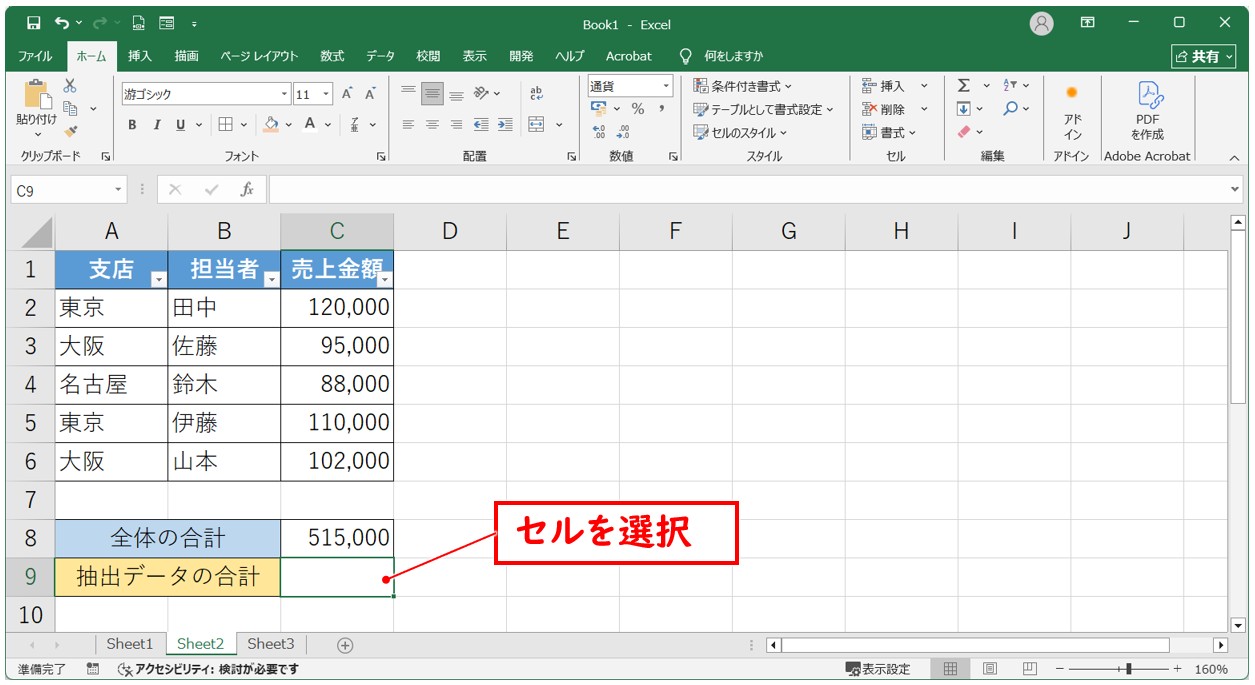This screenshot has height=685, width=1255.
Task: Click the Cut scissors icon
Action: (70, 87)
